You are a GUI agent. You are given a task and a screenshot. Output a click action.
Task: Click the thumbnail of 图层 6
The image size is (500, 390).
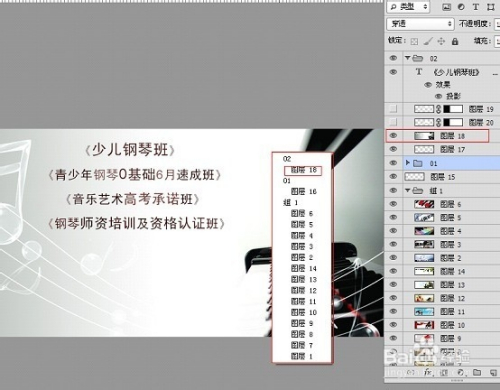tap(424, 204)
